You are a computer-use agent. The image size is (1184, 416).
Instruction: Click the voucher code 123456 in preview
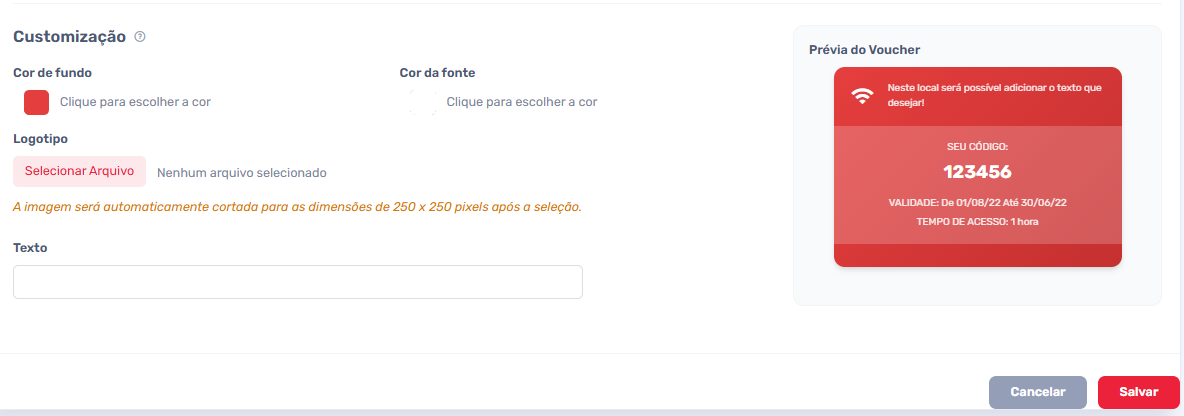tap(977, 171)
